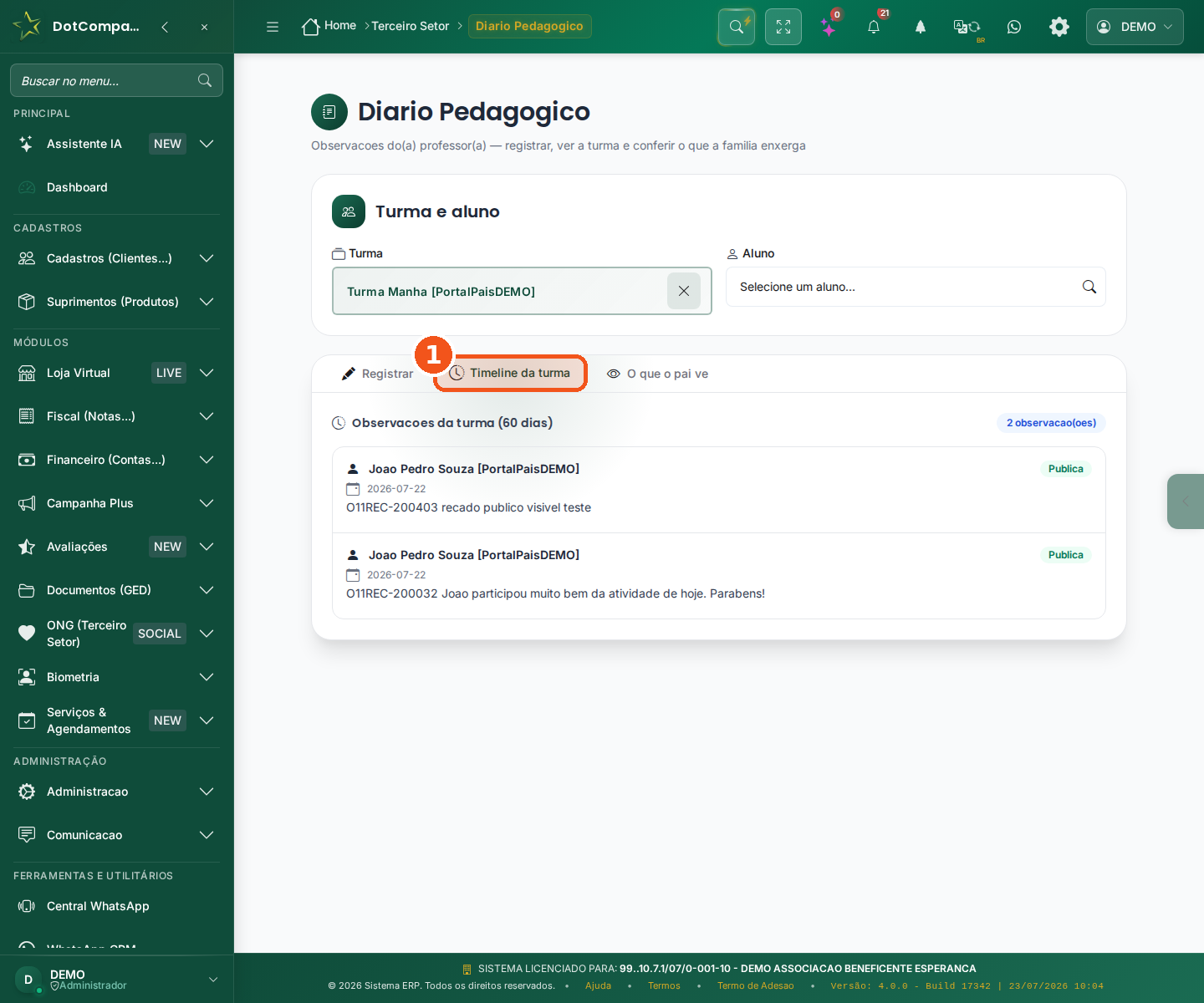Click the Diario Pedagogico breadcrumb
1204x1003 pixels.
point(529,26)
